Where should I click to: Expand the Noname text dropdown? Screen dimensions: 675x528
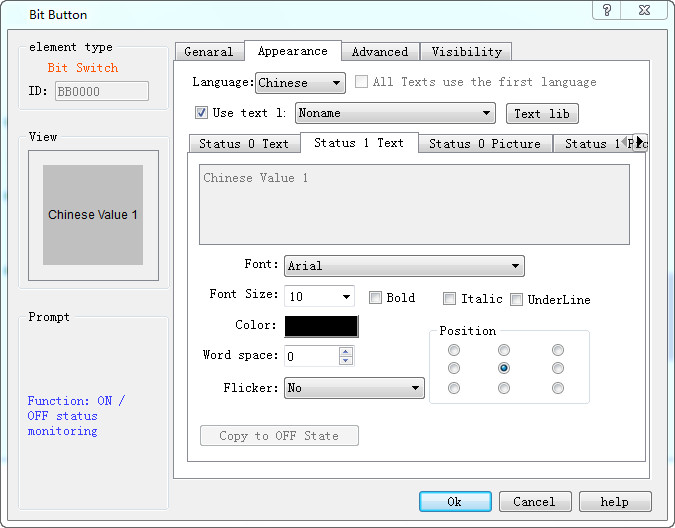coord(395,113)
